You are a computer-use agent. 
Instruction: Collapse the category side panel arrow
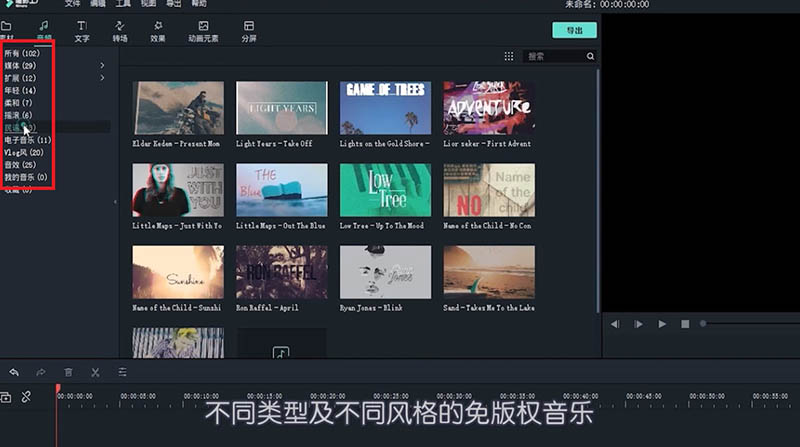point(115,202)
